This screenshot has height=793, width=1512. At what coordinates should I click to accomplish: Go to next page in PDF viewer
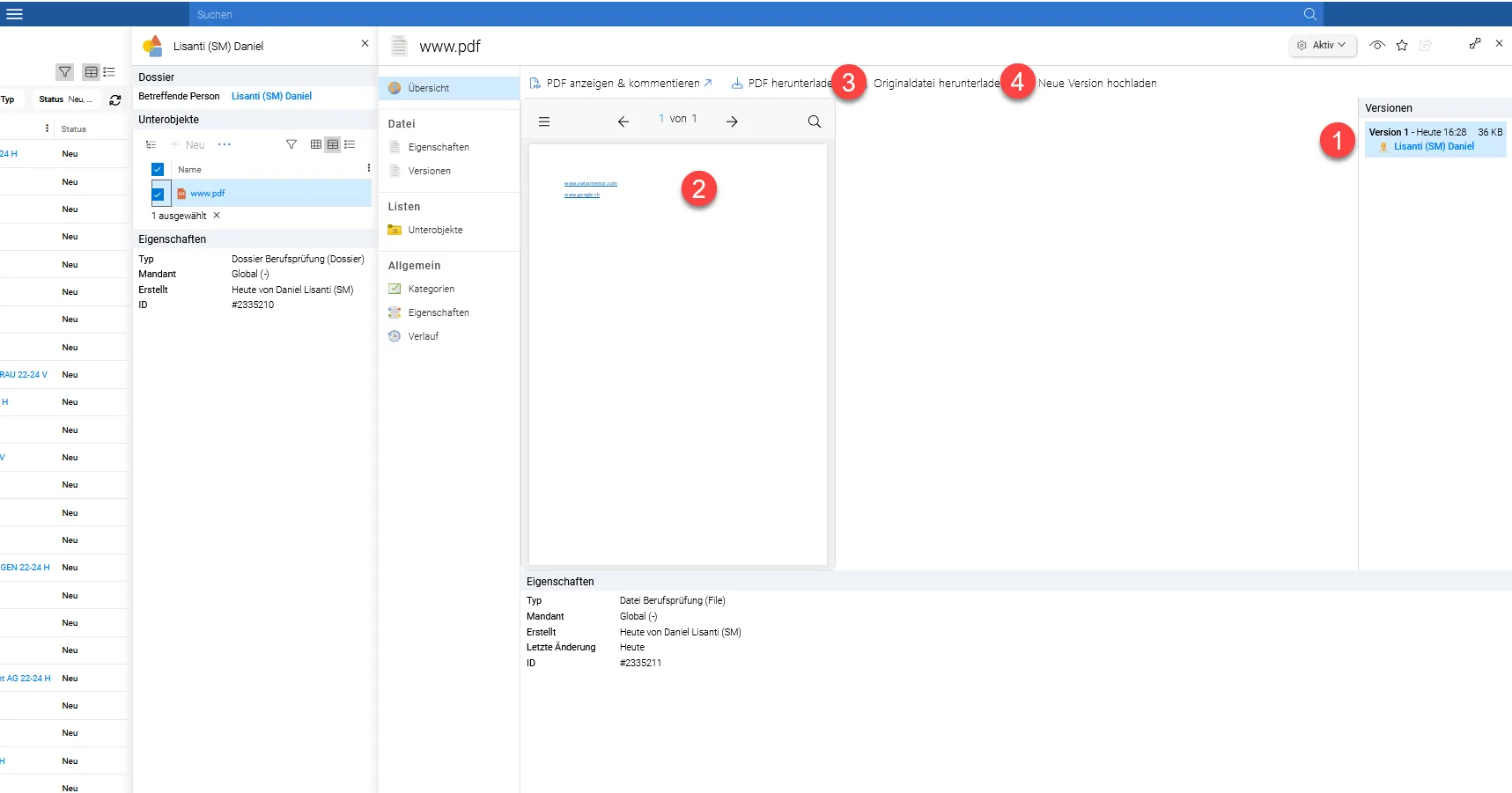[x=732, y=121]
